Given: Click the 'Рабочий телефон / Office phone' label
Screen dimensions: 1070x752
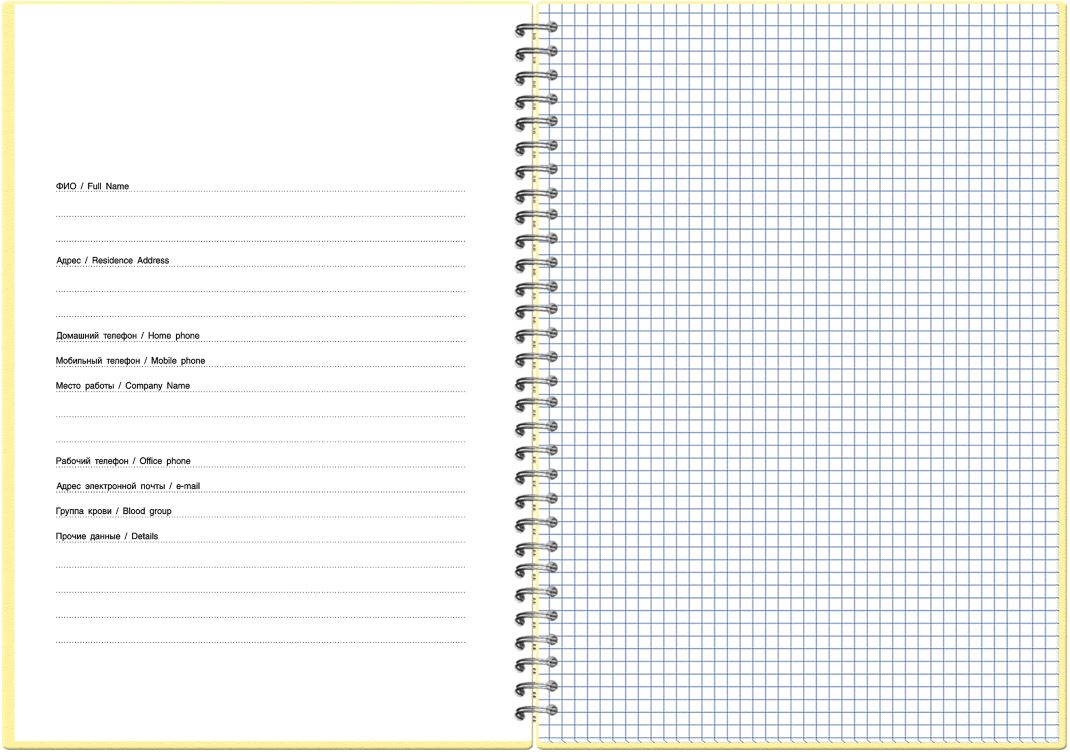Looking at the screenshot, I should [123, 461].
